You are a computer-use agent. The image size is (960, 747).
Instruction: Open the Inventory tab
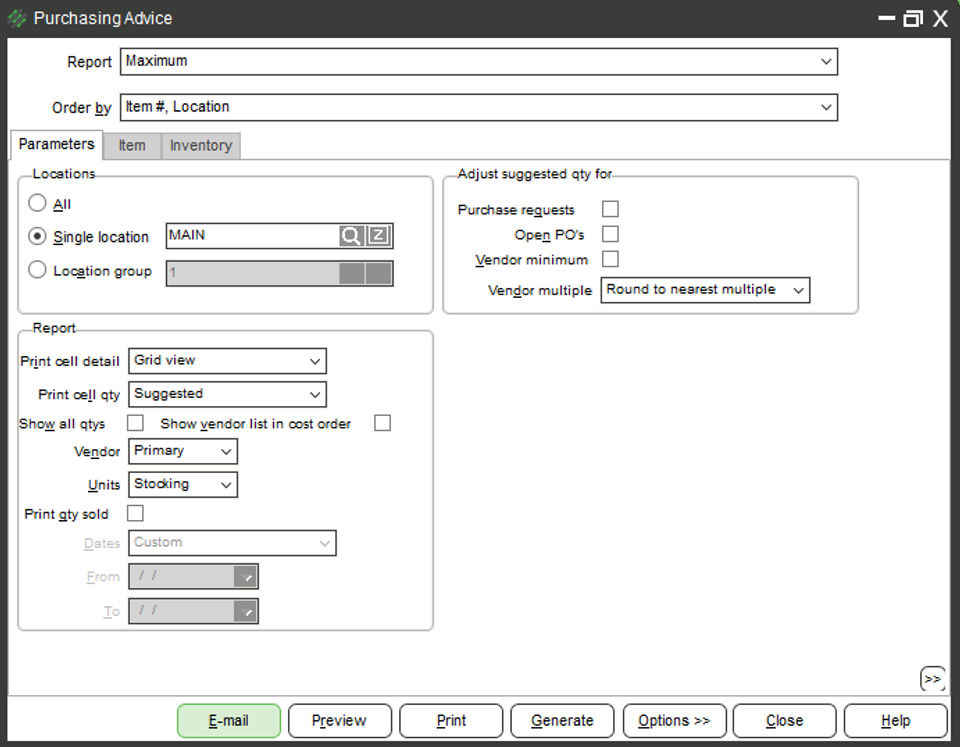pos(201,145)
